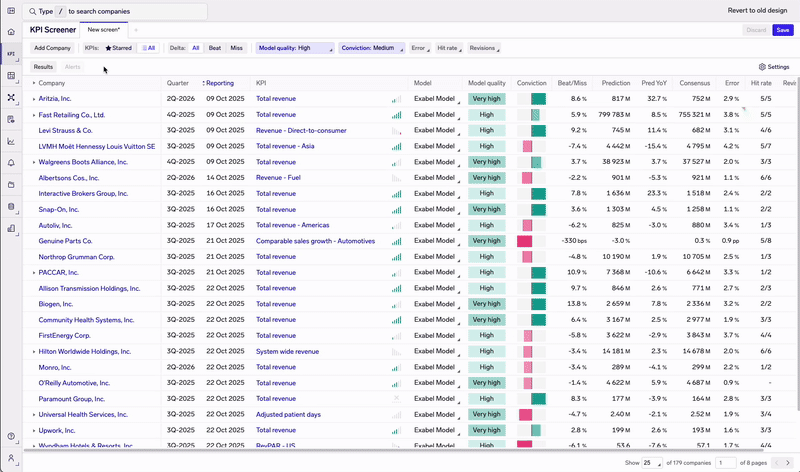Screen dimensions: 800x472
Task: Click the Settings gear icon
Action: (x=762, y=67)
